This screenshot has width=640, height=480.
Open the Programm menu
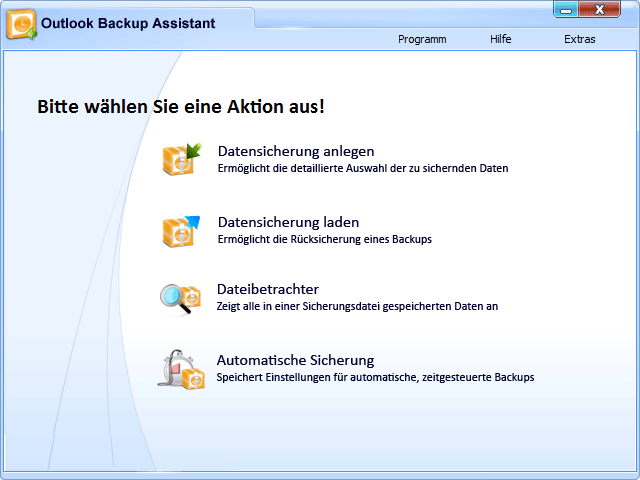click(422, 39)
